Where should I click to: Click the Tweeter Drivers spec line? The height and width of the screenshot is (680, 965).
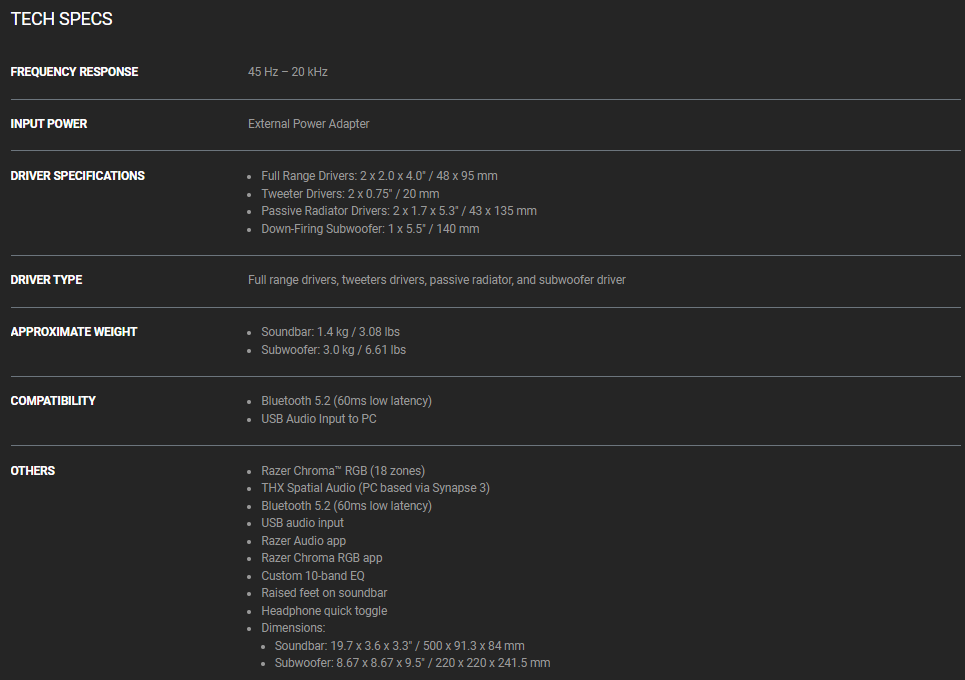[350, 194]
